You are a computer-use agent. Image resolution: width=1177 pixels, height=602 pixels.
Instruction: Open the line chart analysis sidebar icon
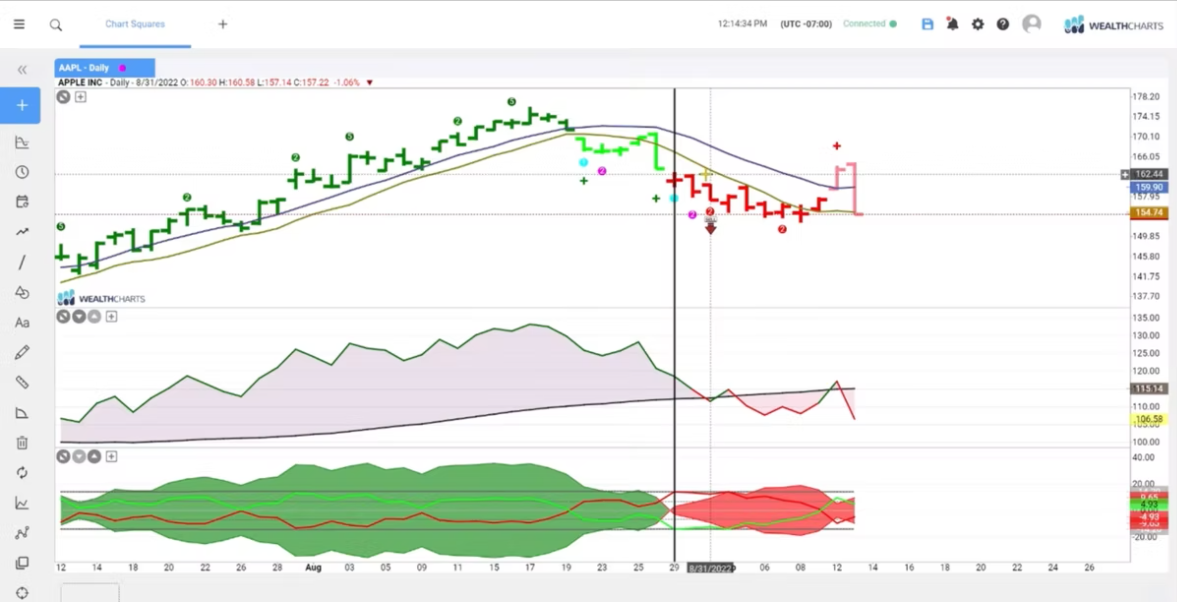[x=22, y=503]
